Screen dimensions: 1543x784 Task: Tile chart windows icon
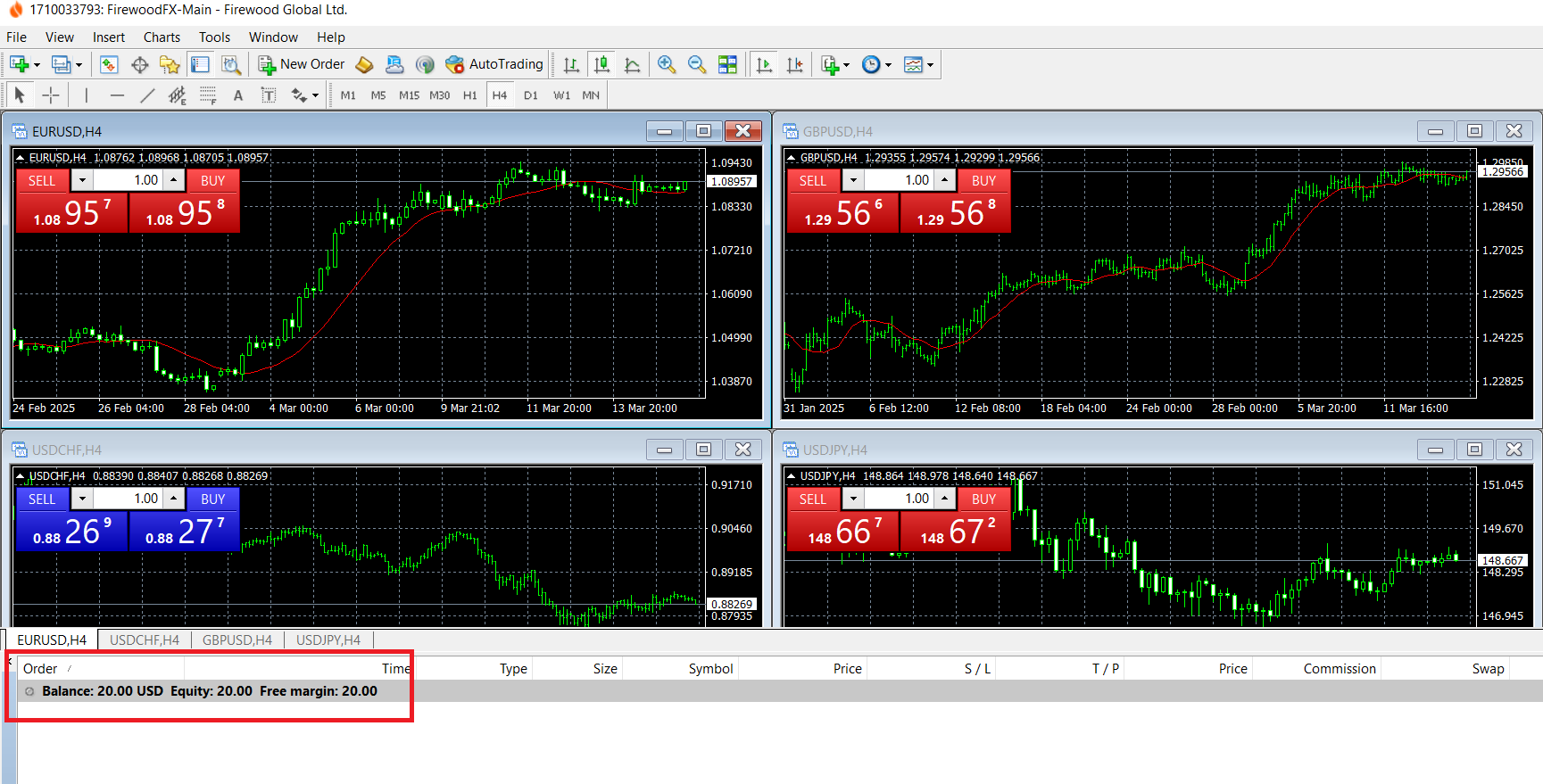[x=728, y=64]
